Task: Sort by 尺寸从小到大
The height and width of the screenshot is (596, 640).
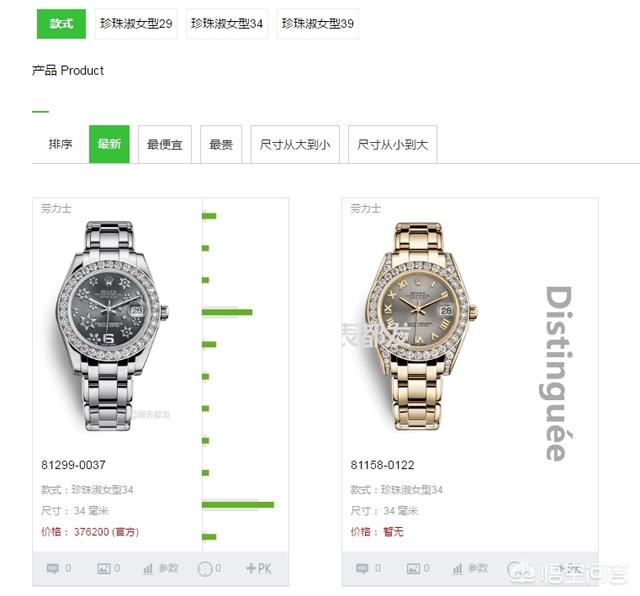Action: click(392, 144)
